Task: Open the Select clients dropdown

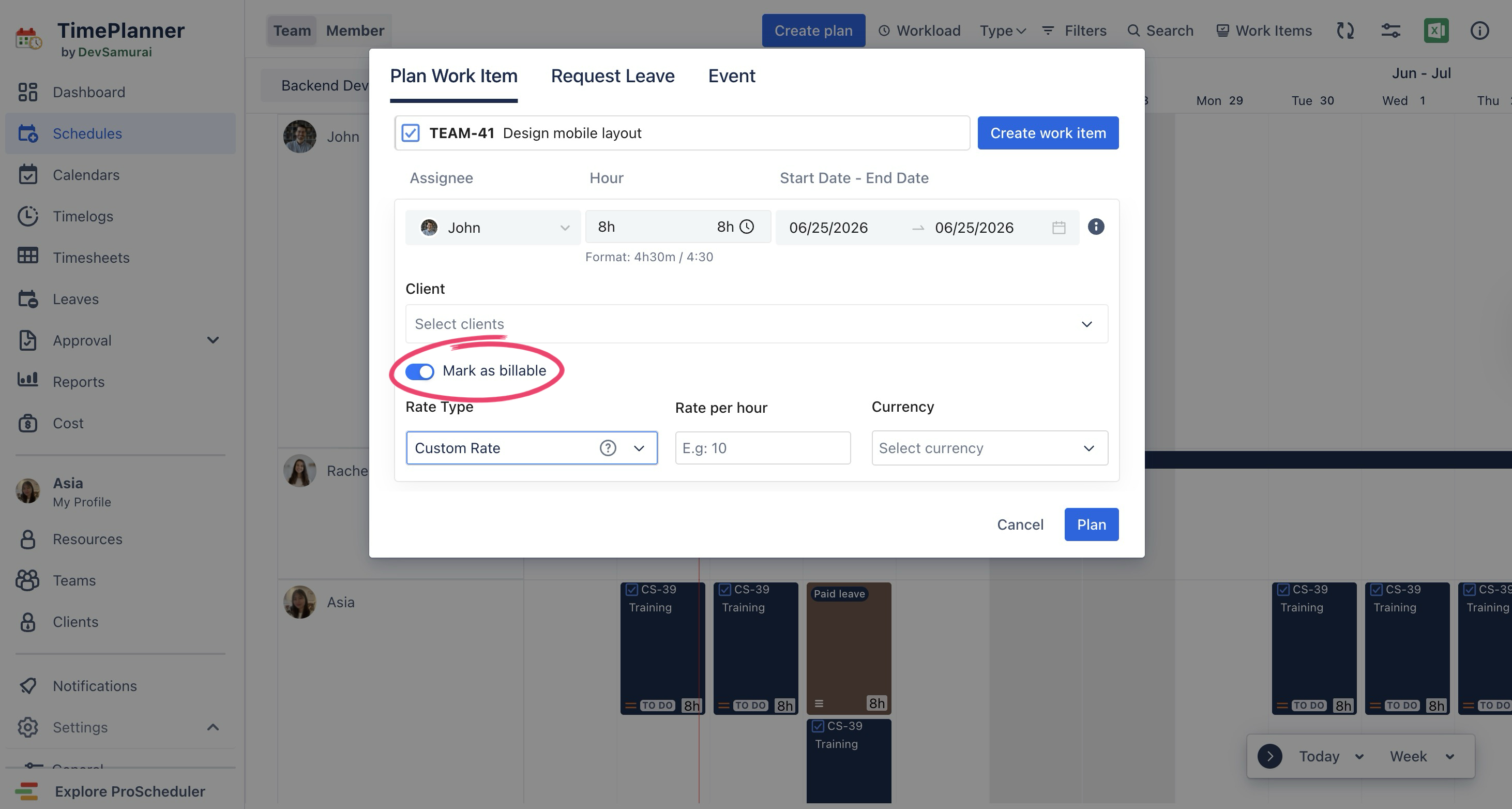Action: tap(756, 323)
